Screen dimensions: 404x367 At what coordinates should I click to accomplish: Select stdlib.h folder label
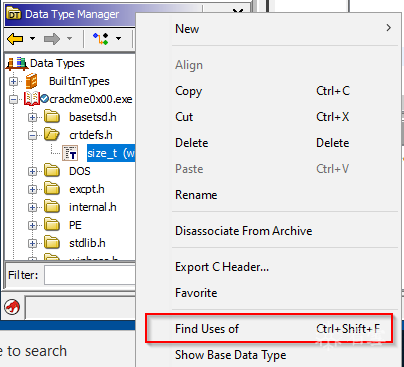point(87,243)
